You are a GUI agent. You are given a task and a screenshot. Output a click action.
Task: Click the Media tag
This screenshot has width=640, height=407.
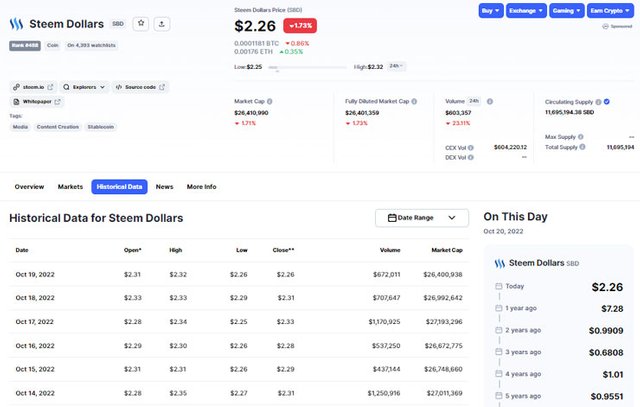pyautogui.click(x=20, y=127)
